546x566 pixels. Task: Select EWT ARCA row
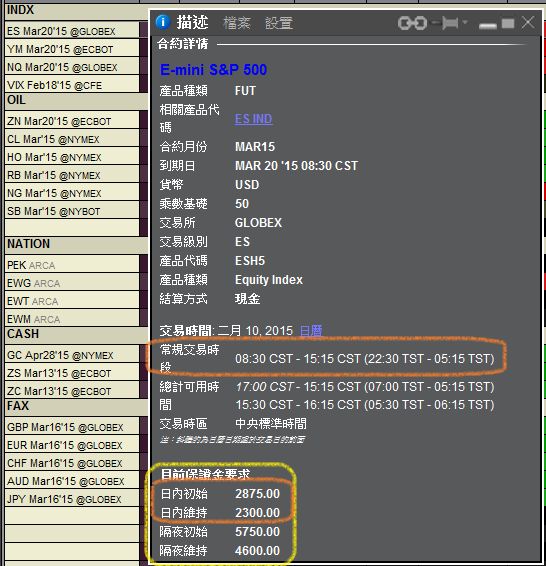(72, 301)
